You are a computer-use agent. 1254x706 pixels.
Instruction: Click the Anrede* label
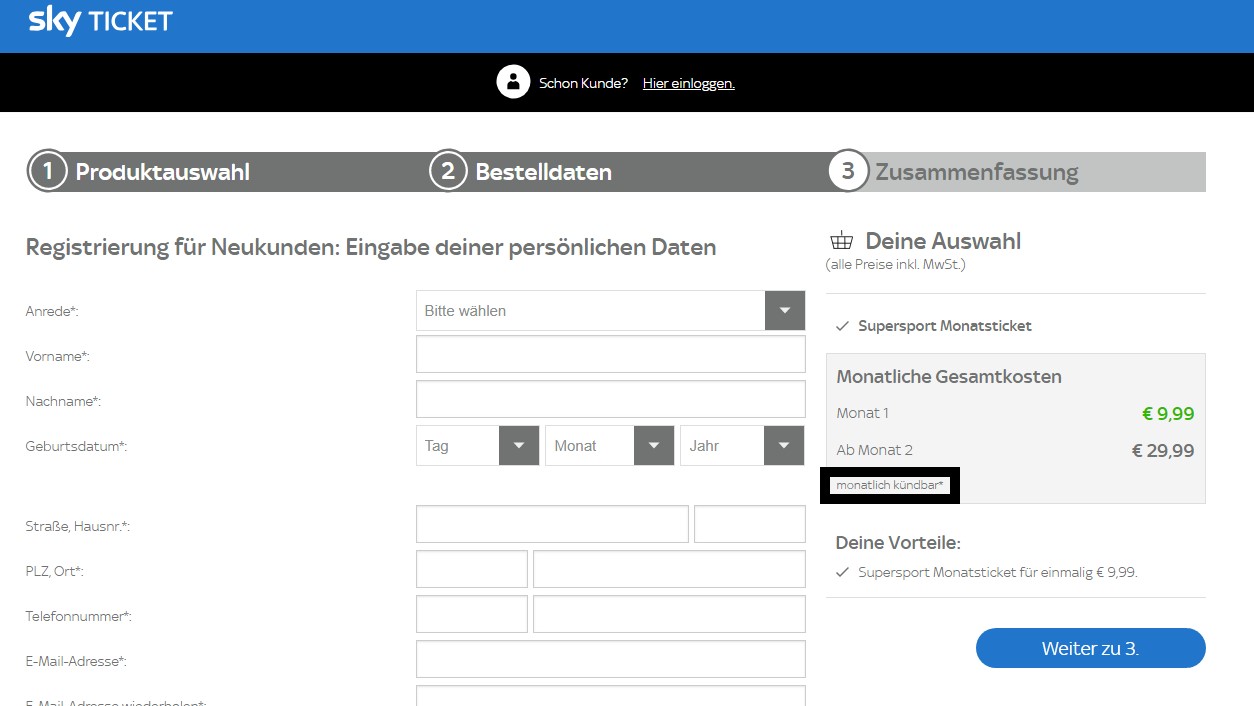52,311
